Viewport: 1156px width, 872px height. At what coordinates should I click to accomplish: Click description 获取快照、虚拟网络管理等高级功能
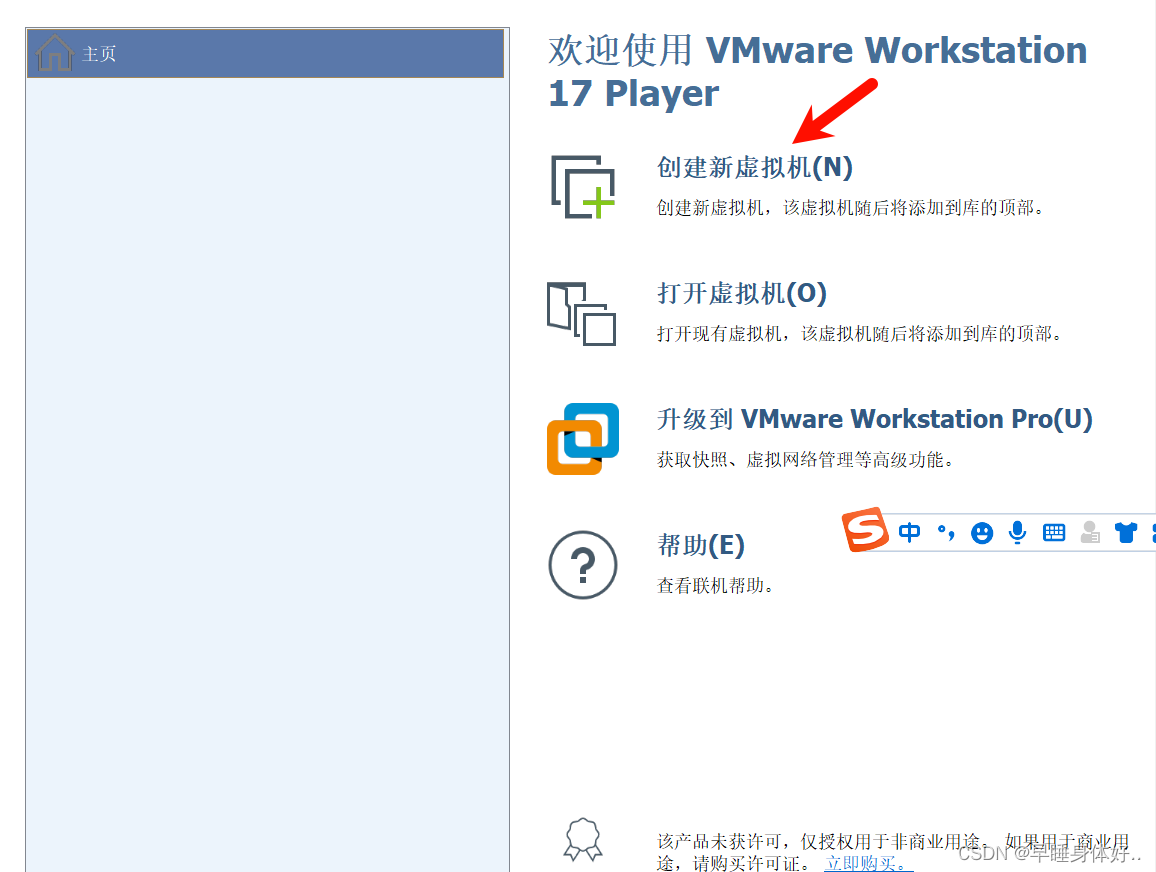(x=805, y=460)
